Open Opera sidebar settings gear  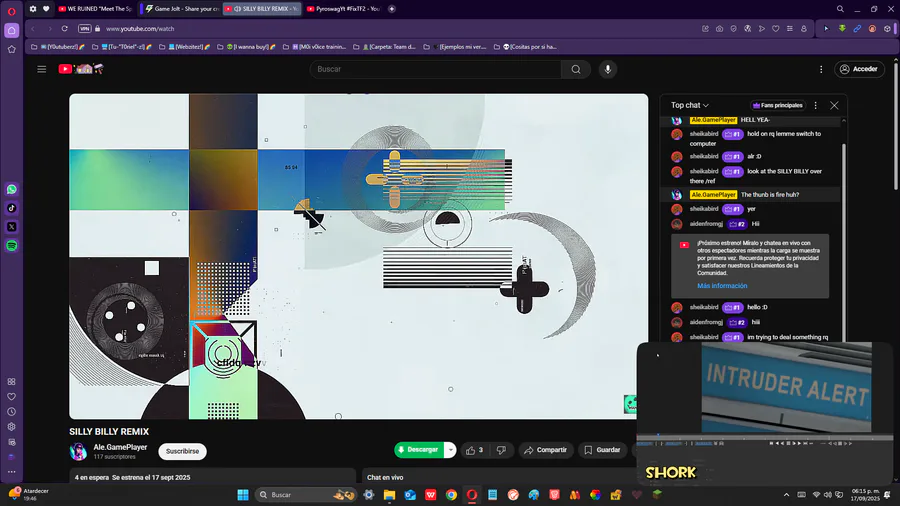[x=11, y=427]
